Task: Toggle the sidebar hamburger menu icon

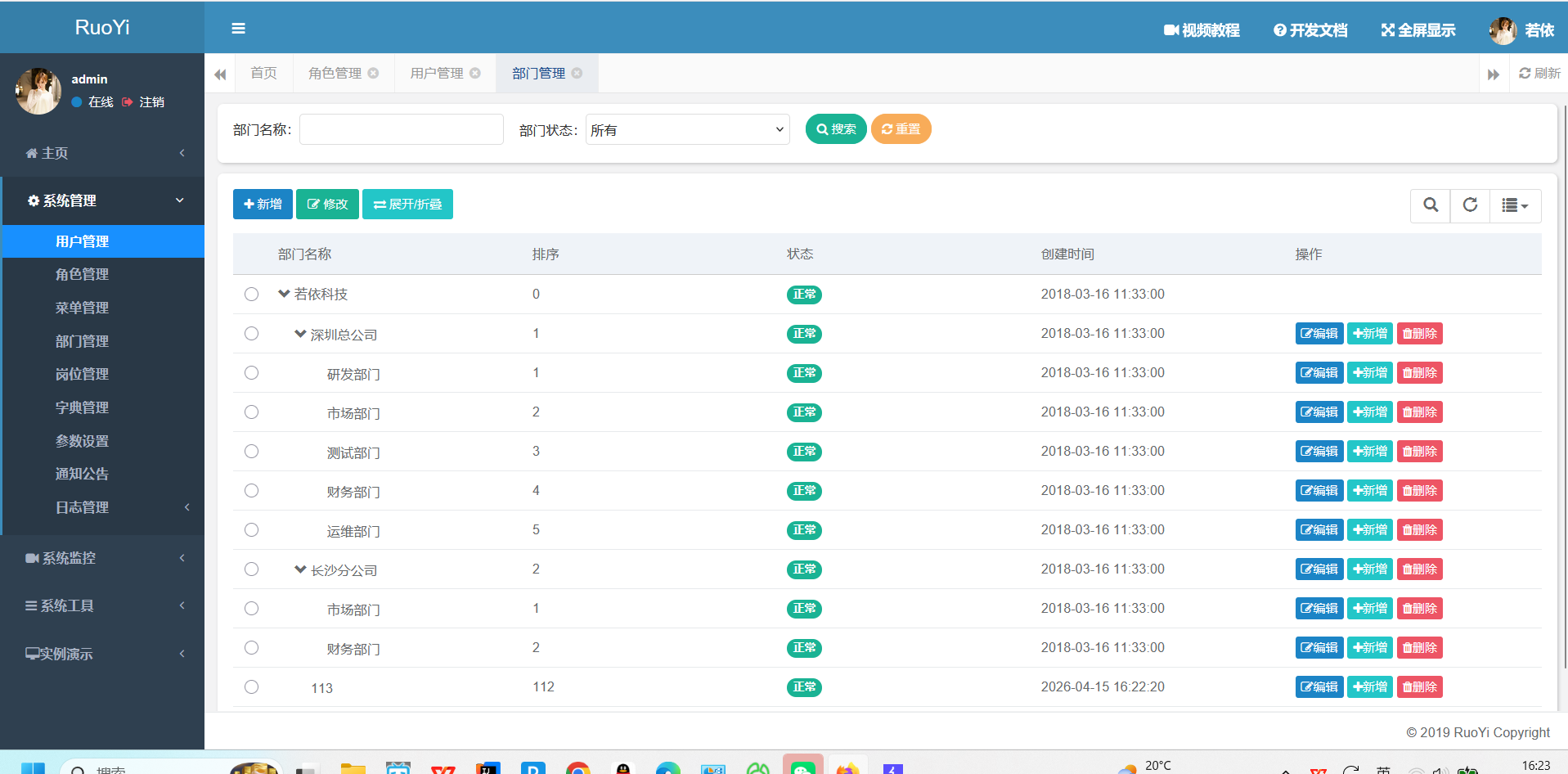Action: (x=239, y=29)
